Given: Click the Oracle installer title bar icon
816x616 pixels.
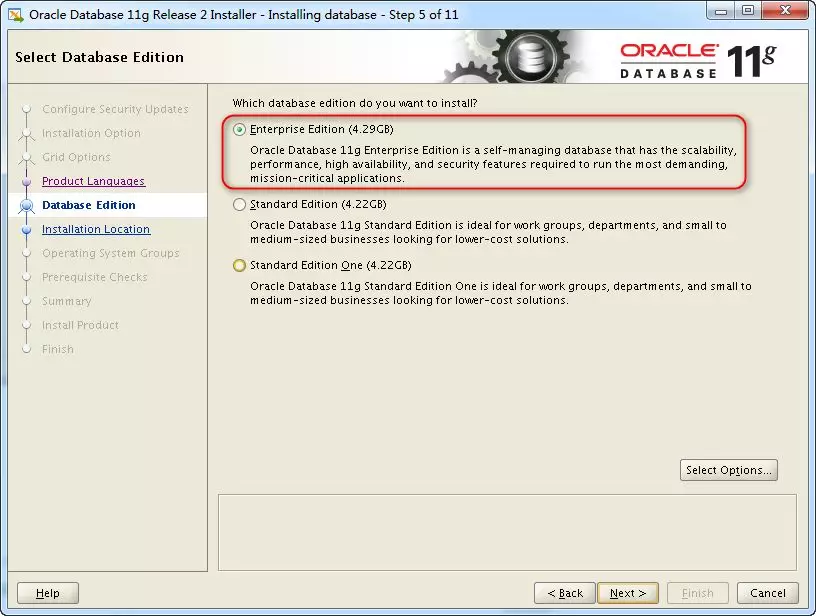Looking at the screenshot, I should [x=16, y=15].
